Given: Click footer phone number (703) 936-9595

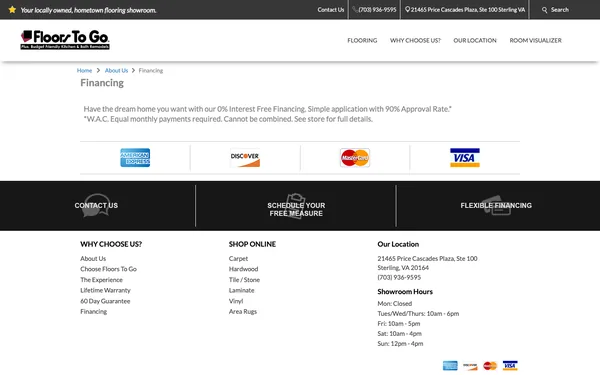Looking at the screenshot, I should tap(399, 277).
